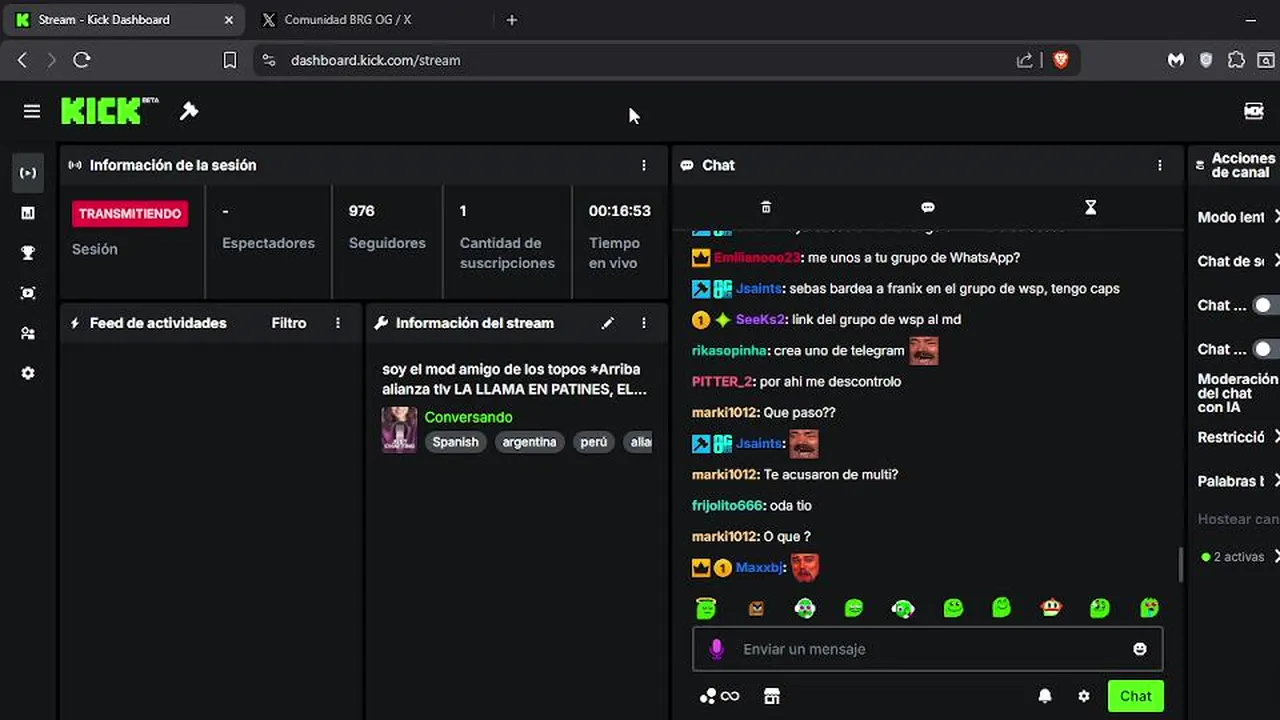Click the share icon in address bar

pyautogui.click(x=1025, y=60)
